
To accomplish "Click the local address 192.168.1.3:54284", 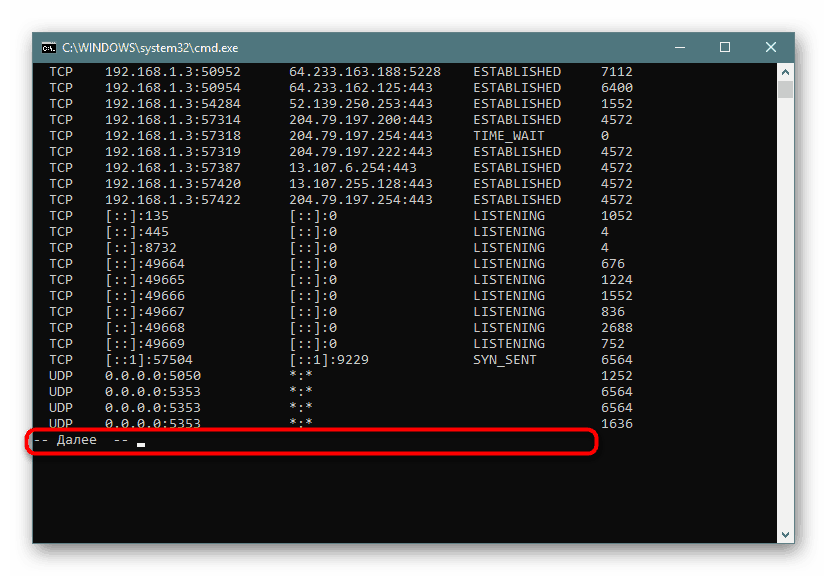I will tap(173, 104).
